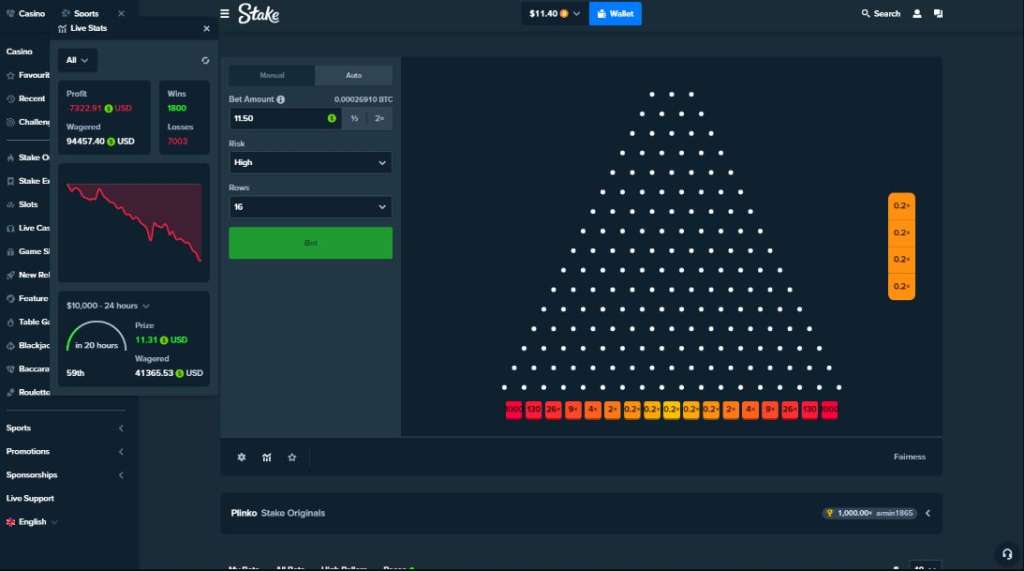
Task: Close the Live Stats panel
Action: [206, 28]
